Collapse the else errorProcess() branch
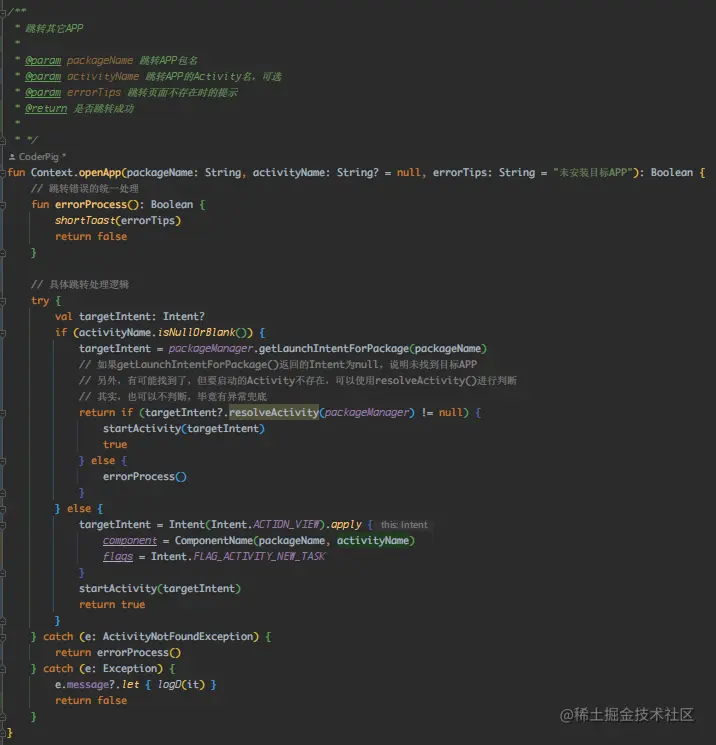Screen dimensions: 716x745 [2, 461]
